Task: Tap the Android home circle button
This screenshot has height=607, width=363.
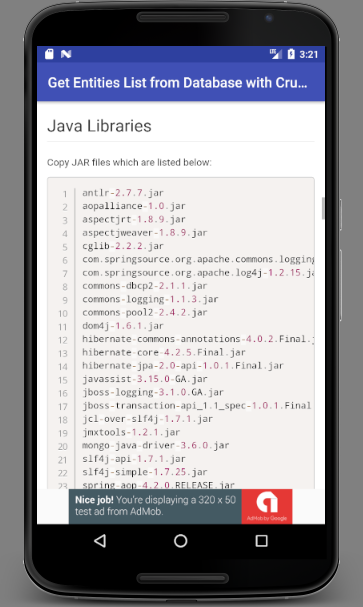Action: [180, 540]
